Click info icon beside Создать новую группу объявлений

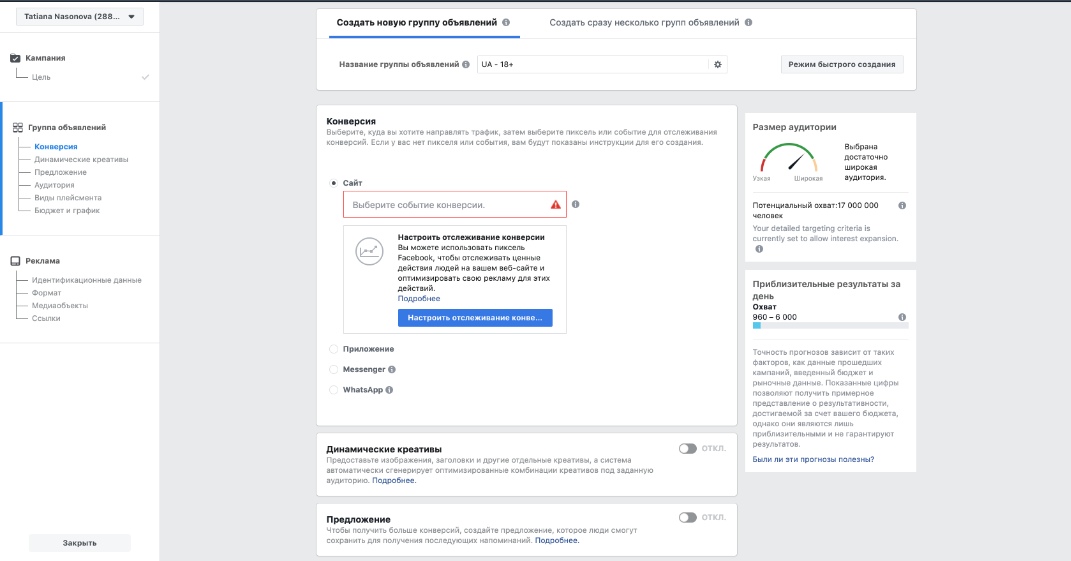506,23
